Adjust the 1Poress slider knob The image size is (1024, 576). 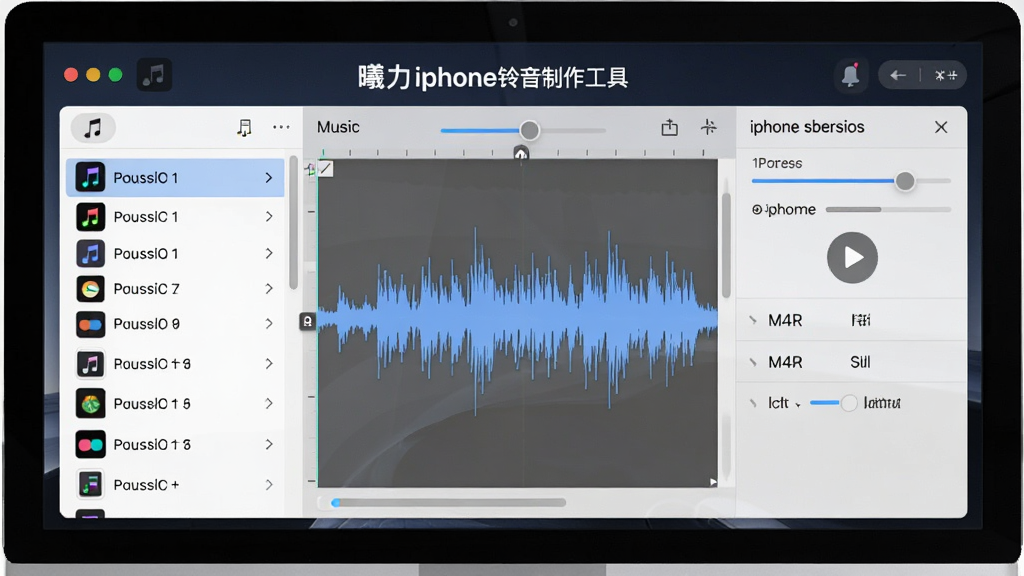904,181
